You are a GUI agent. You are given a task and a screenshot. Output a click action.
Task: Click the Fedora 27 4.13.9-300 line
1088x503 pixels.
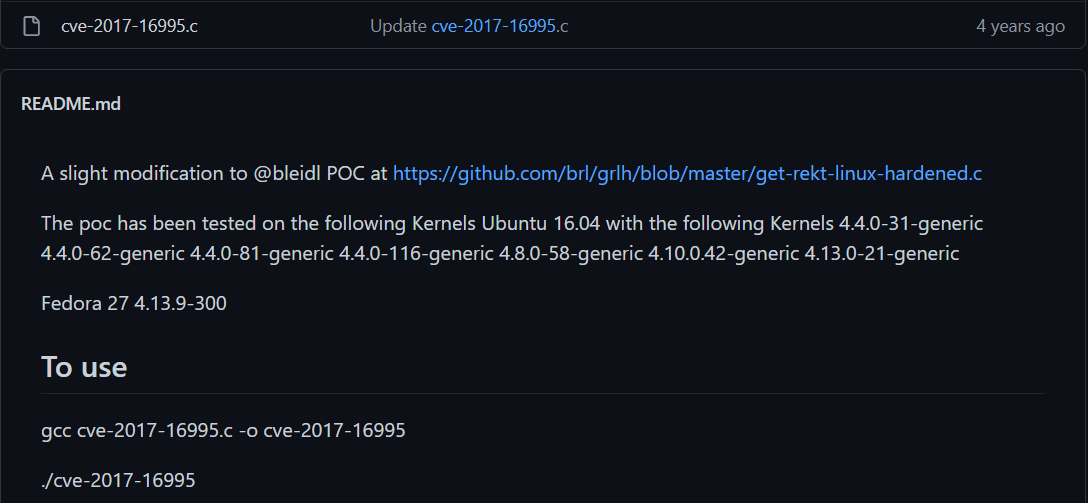click(134, 303)
